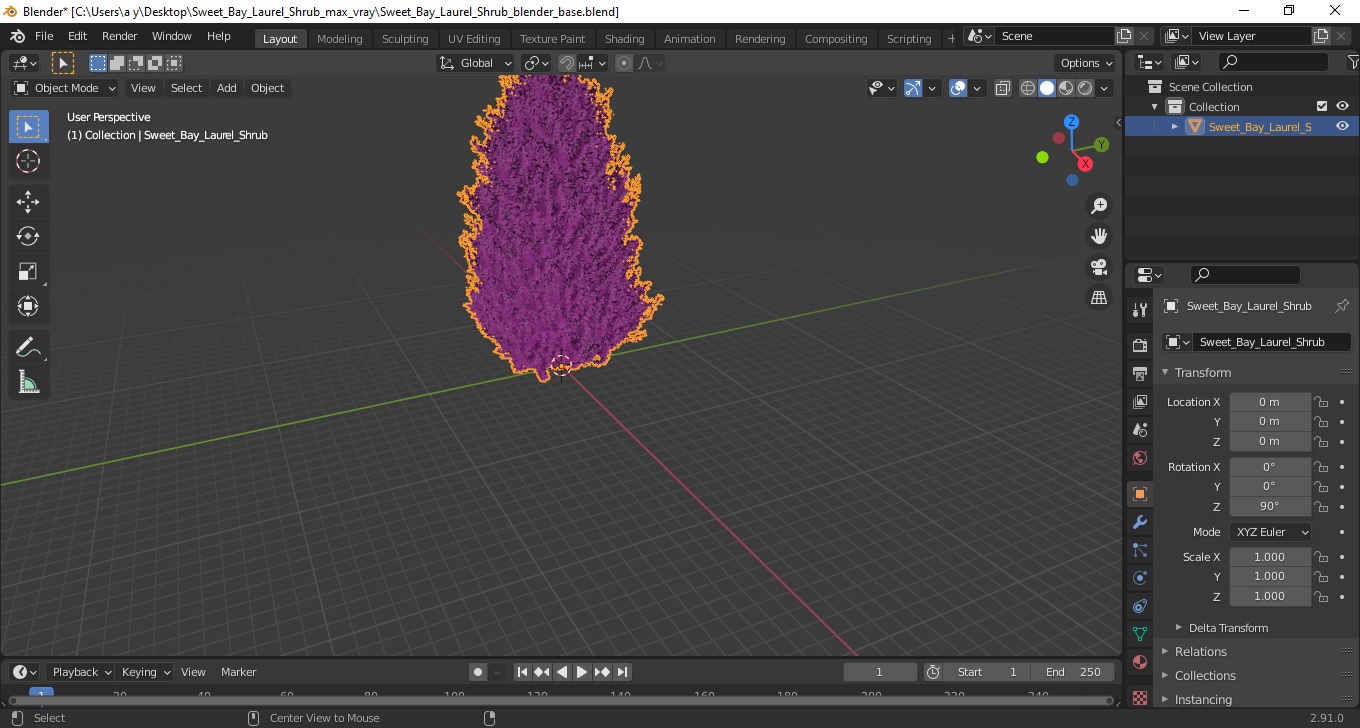Switch to the Sculpting workspace tab

click(405, 38)
